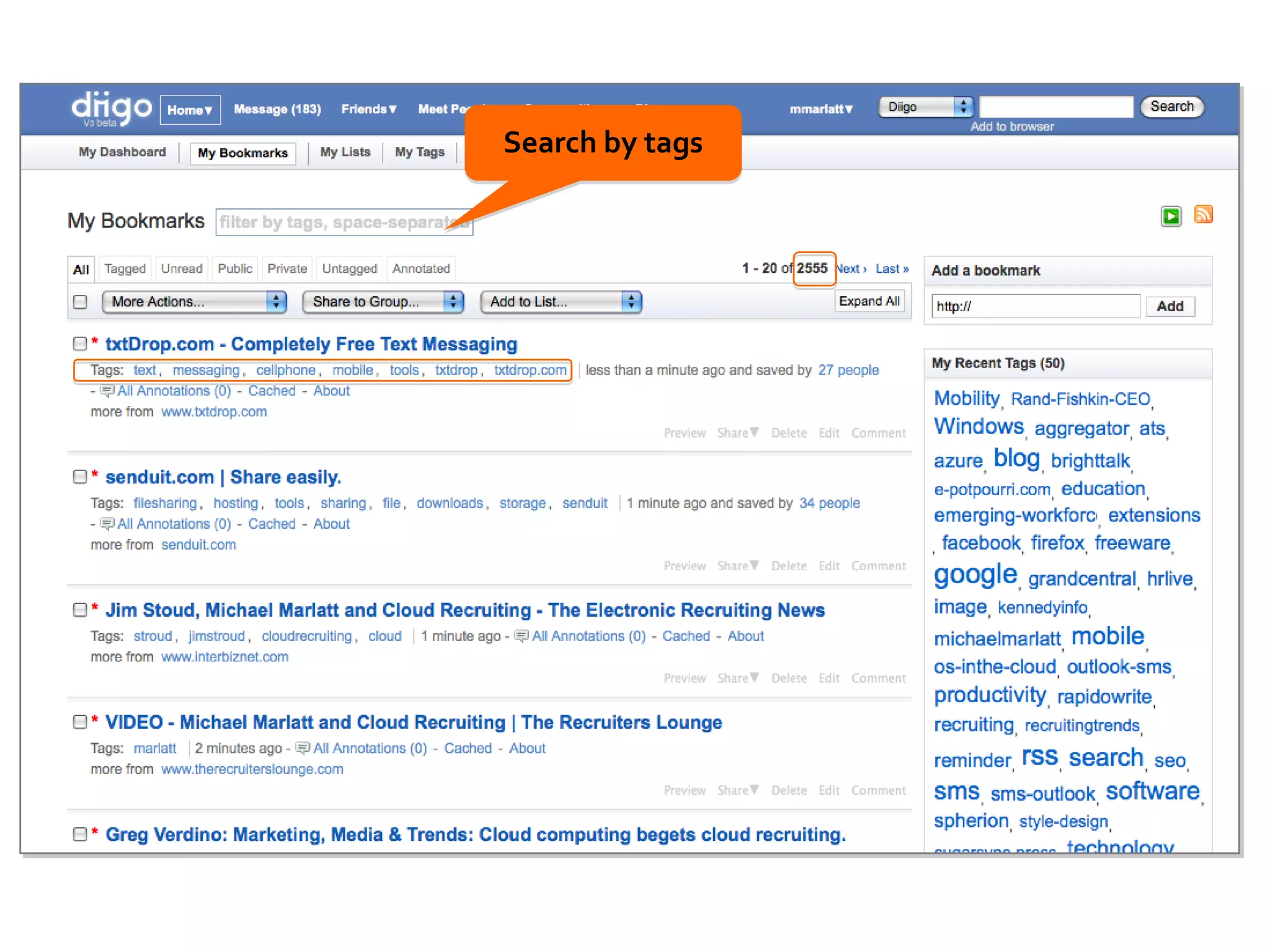Open the Add to List dropdown

tap(561, 302)
